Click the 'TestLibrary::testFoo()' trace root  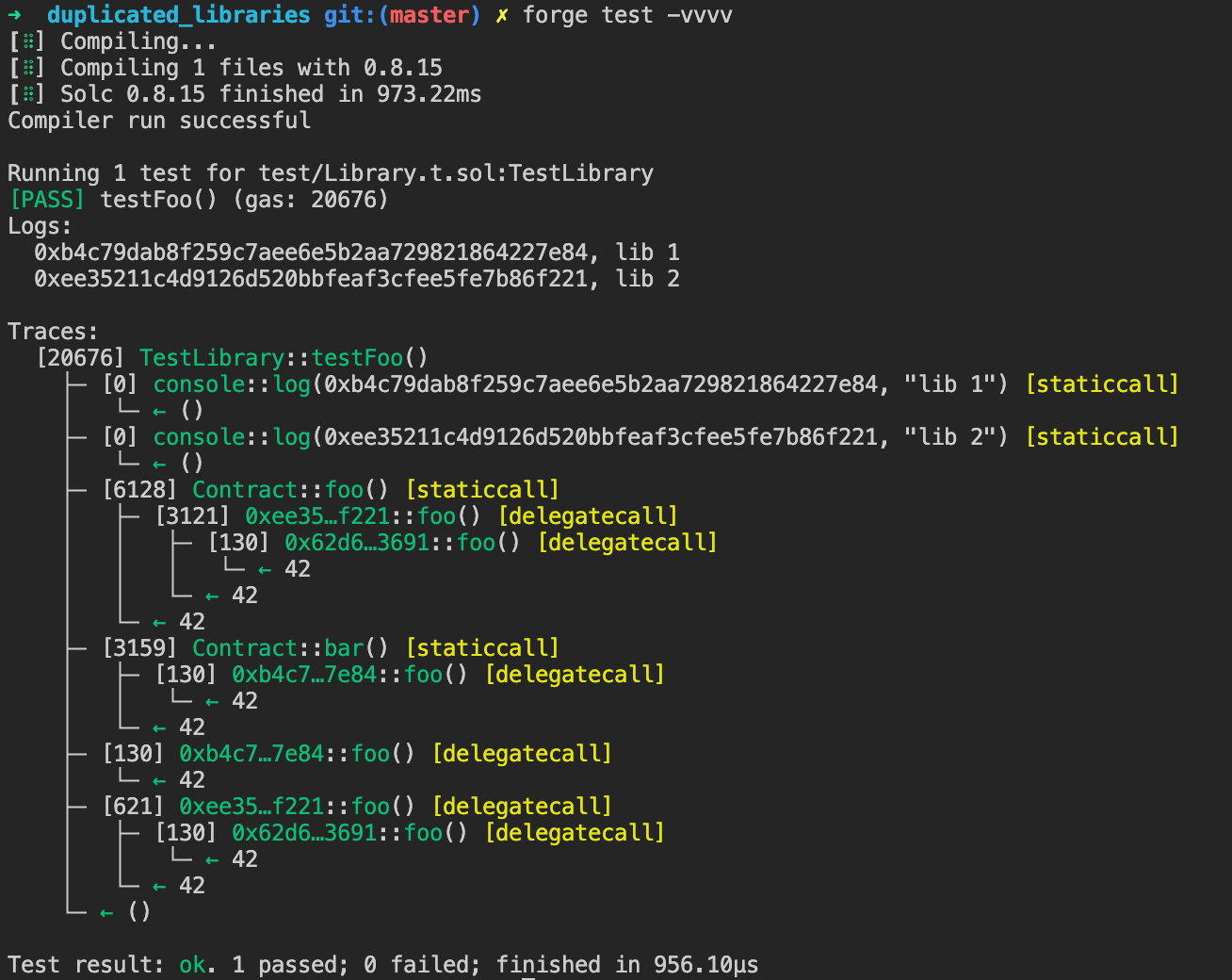tap(284, 358)
